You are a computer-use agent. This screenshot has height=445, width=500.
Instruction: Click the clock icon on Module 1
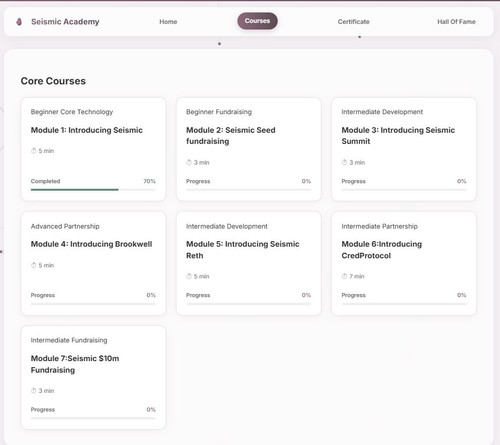coord(33,151)
